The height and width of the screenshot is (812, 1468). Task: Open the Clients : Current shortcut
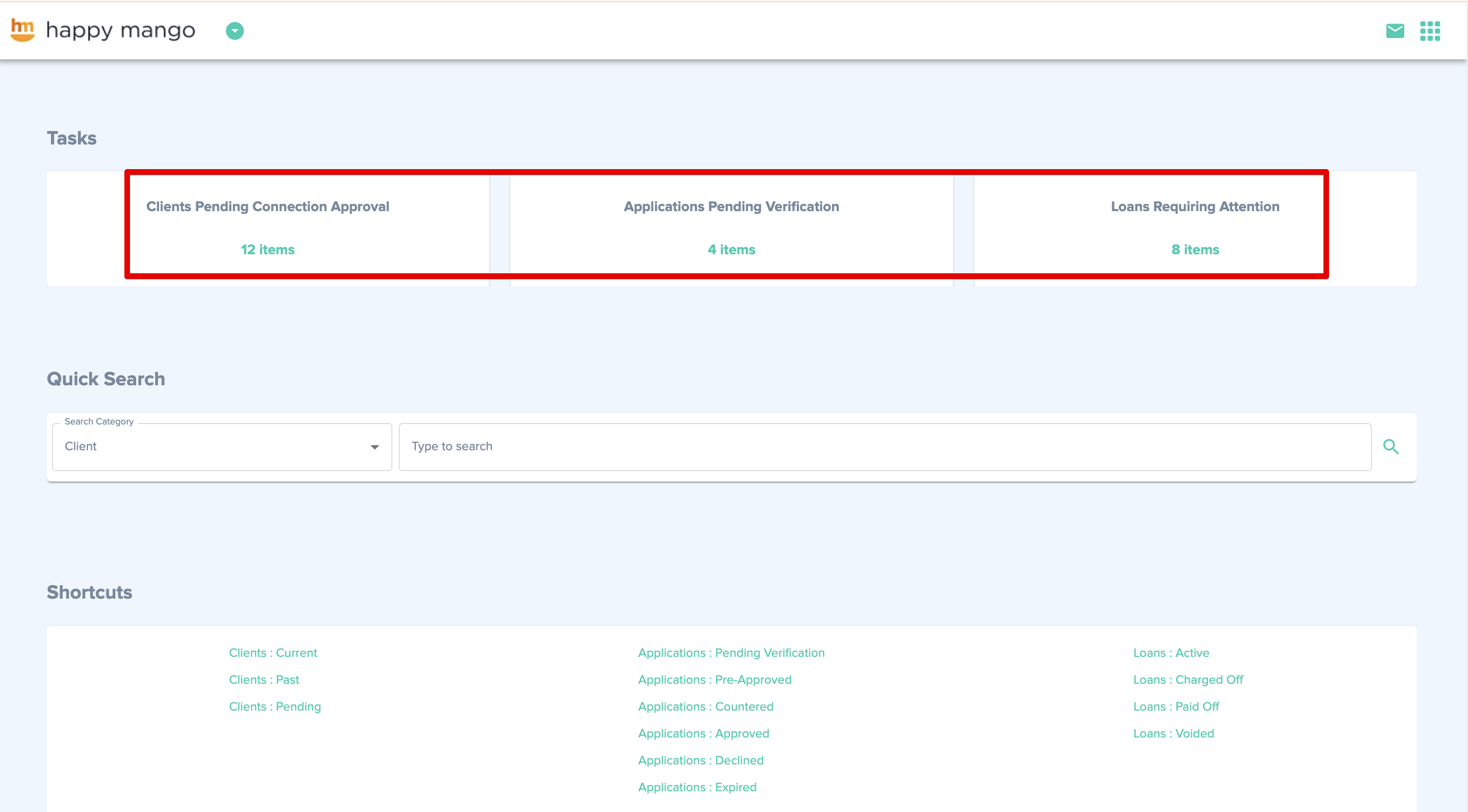[x=273, y=653]
